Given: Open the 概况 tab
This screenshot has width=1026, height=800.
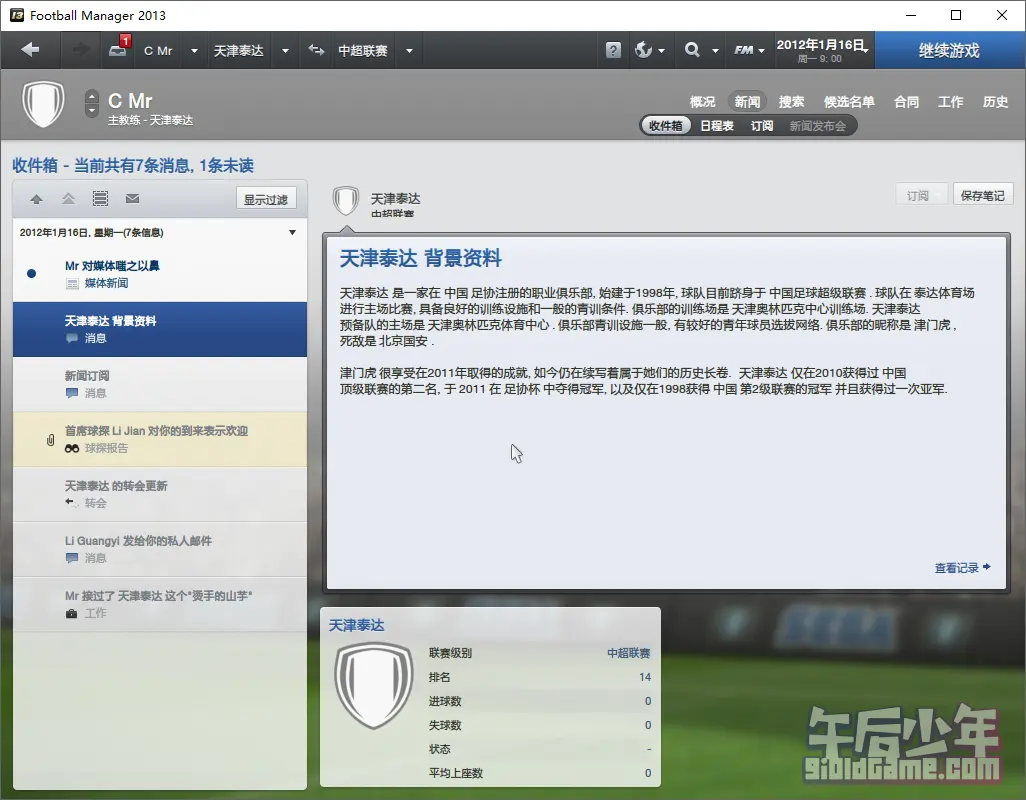Looking at the screenshot, I should [702, 102].
